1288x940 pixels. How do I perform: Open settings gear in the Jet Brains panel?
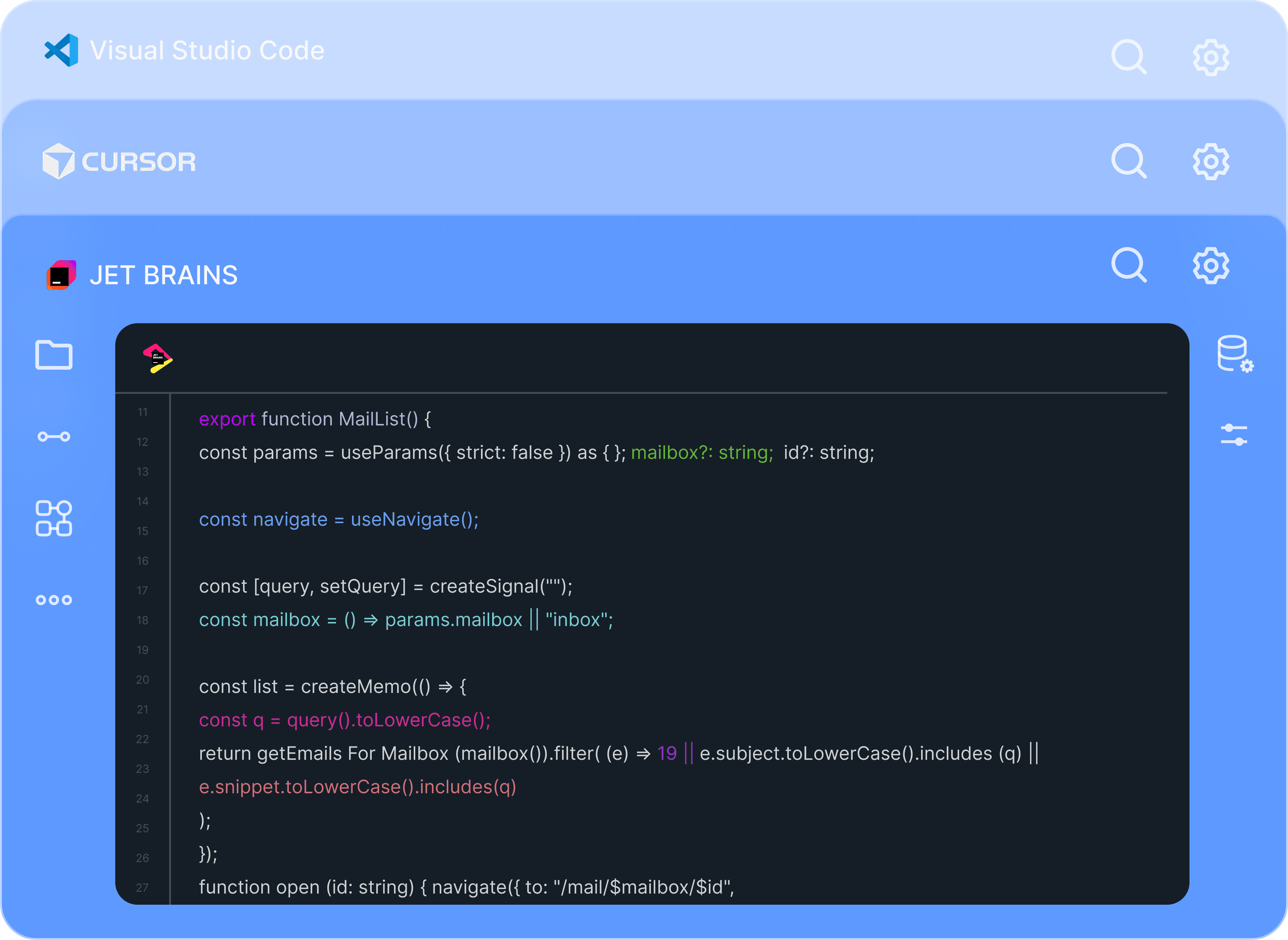click(1211, 265)
